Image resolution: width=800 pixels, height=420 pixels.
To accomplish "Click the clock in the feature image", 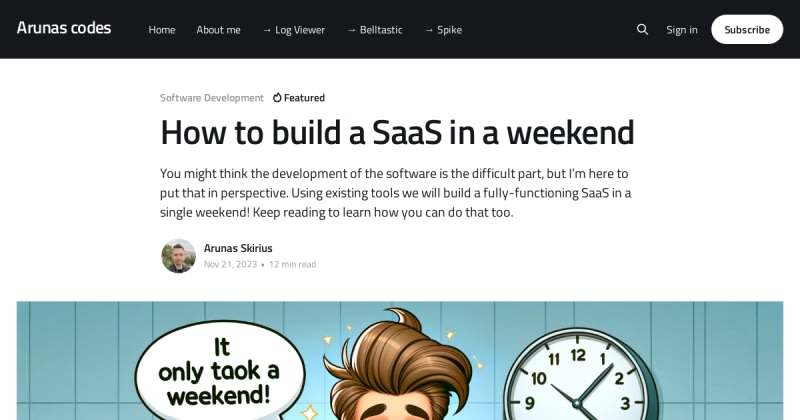I will click(x=578, y=378).
